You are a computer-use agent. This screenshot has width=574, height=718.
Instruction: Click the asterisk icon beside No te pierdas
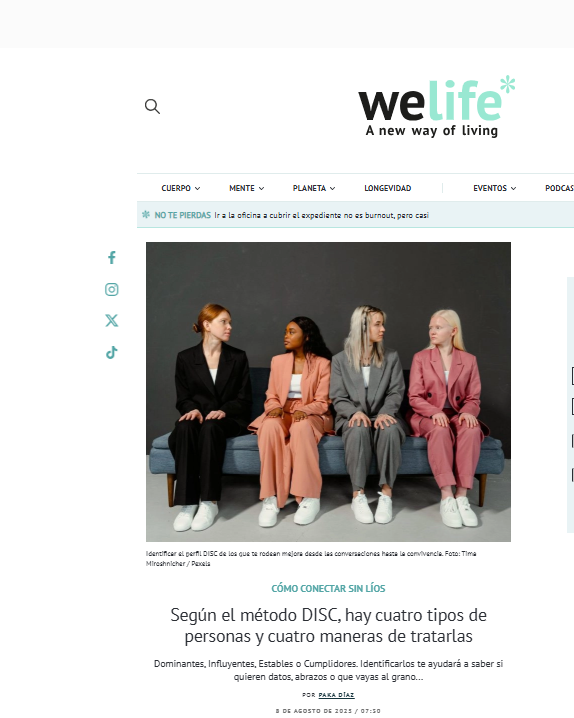[x=146, y=214]
